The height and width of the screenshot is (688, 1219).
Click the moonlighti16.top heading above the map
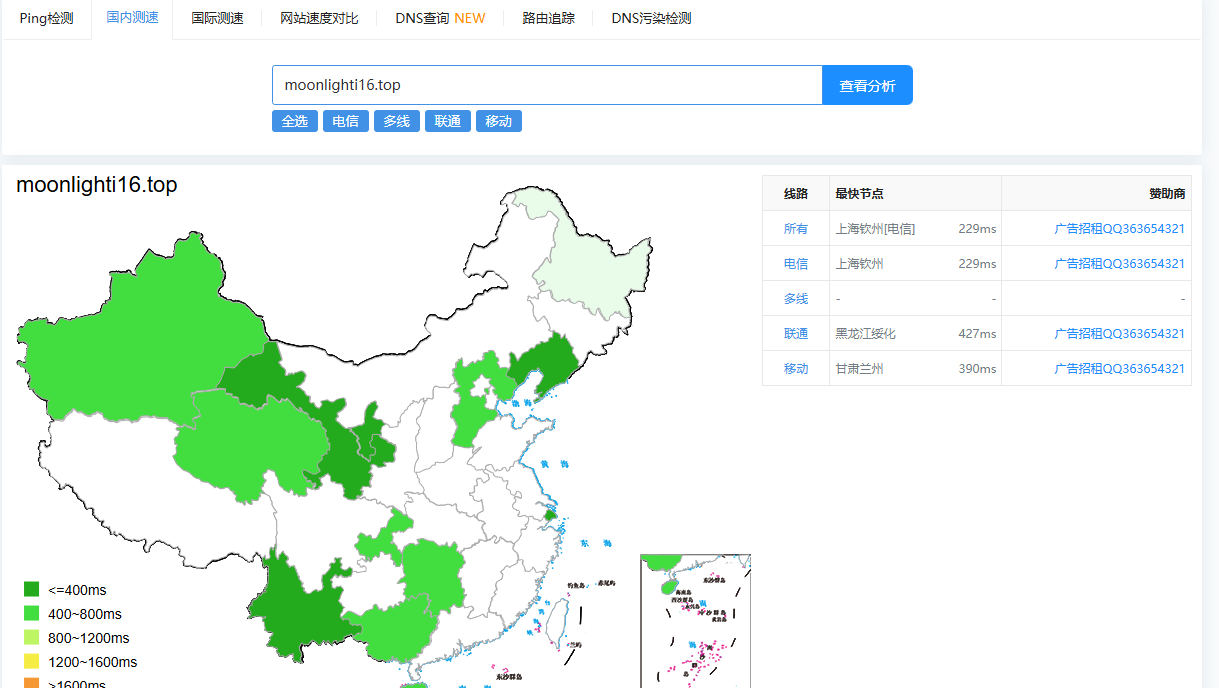pyautogui.click(x=97, y=185)
